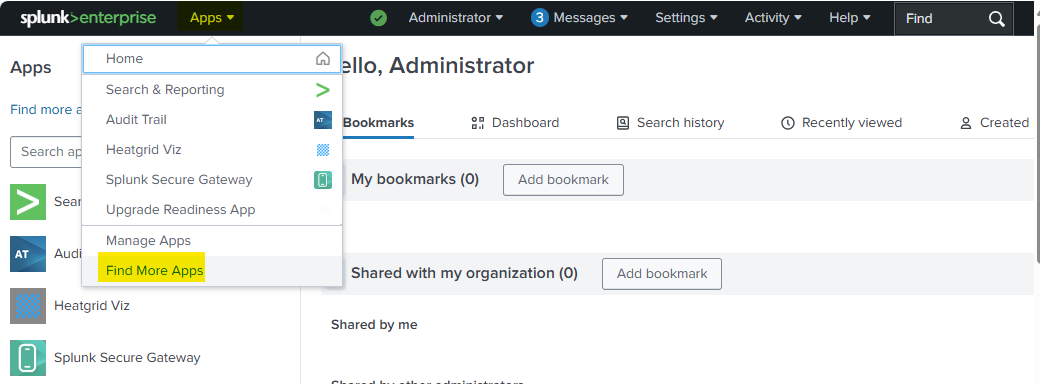Open the Apps dropdown menu
This screenshot has height=384, width=1040.
click(x=212, y=18)
